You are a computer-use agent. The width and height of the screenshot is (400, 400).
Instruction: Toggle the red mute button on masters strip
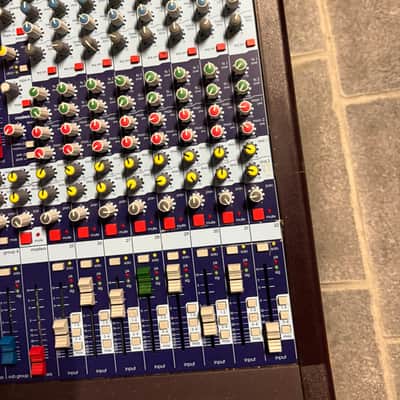coord(26,238)
